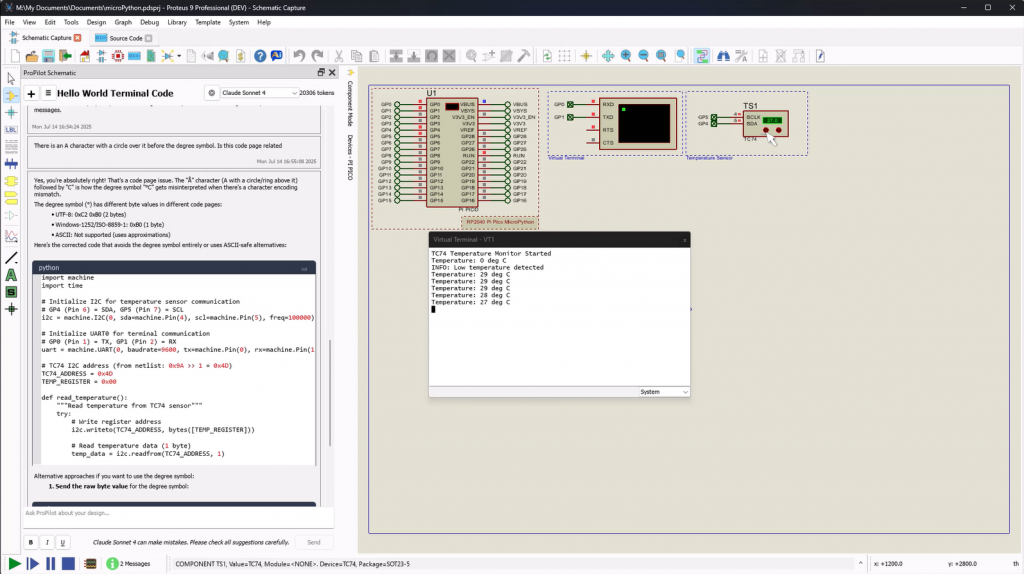The image size is (1024, 574).
Task: Click the zoom in magnifier icon
Action: click(x=626, y=56)
